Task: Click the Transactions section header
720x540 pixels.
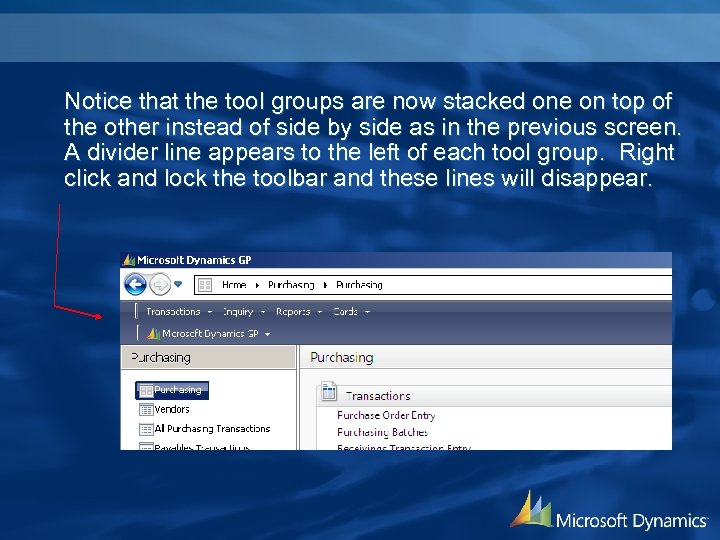Action: [494, 396]
